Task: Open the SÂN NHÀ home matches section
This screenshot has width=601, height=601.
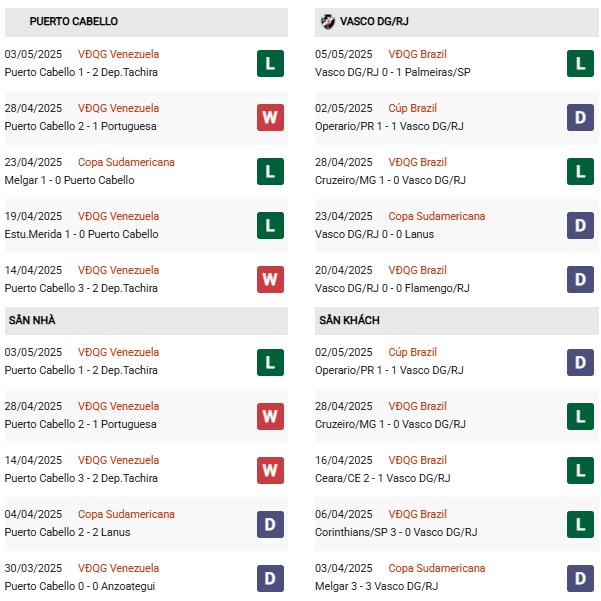Action: (x=35, y=320)
